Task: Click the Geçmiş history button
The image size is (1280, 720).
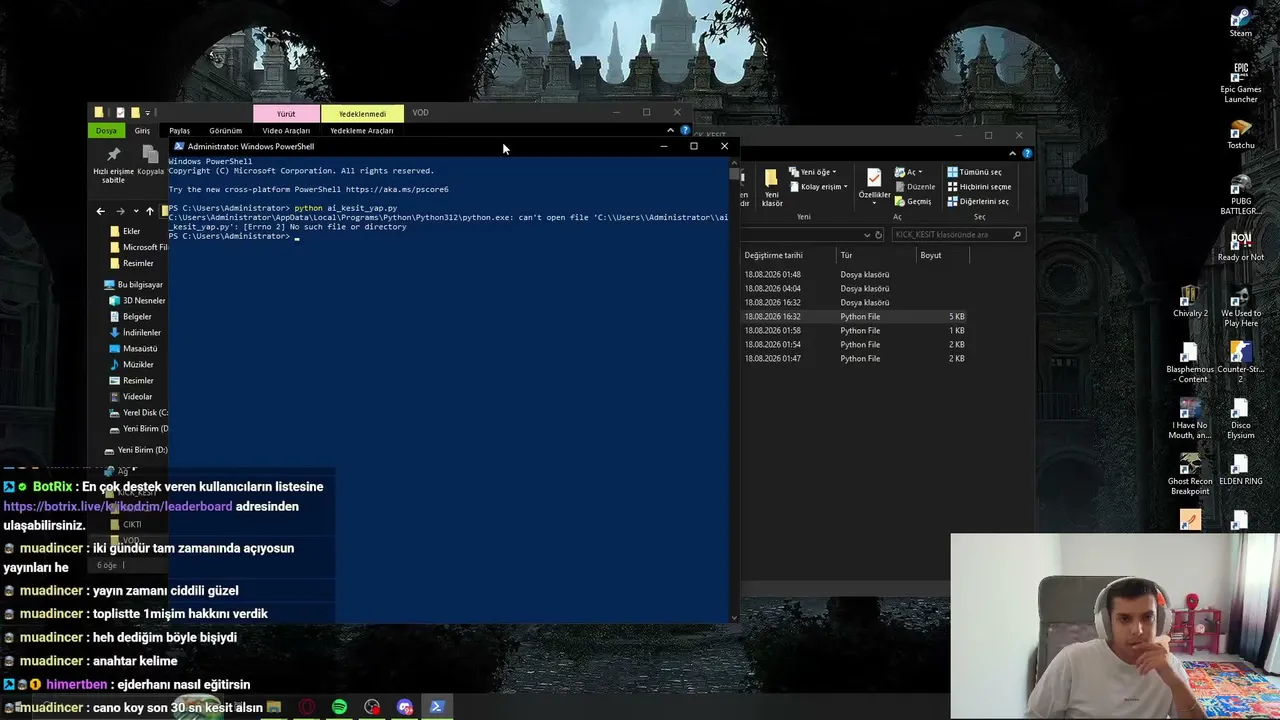Action: (x=913, y=201)
